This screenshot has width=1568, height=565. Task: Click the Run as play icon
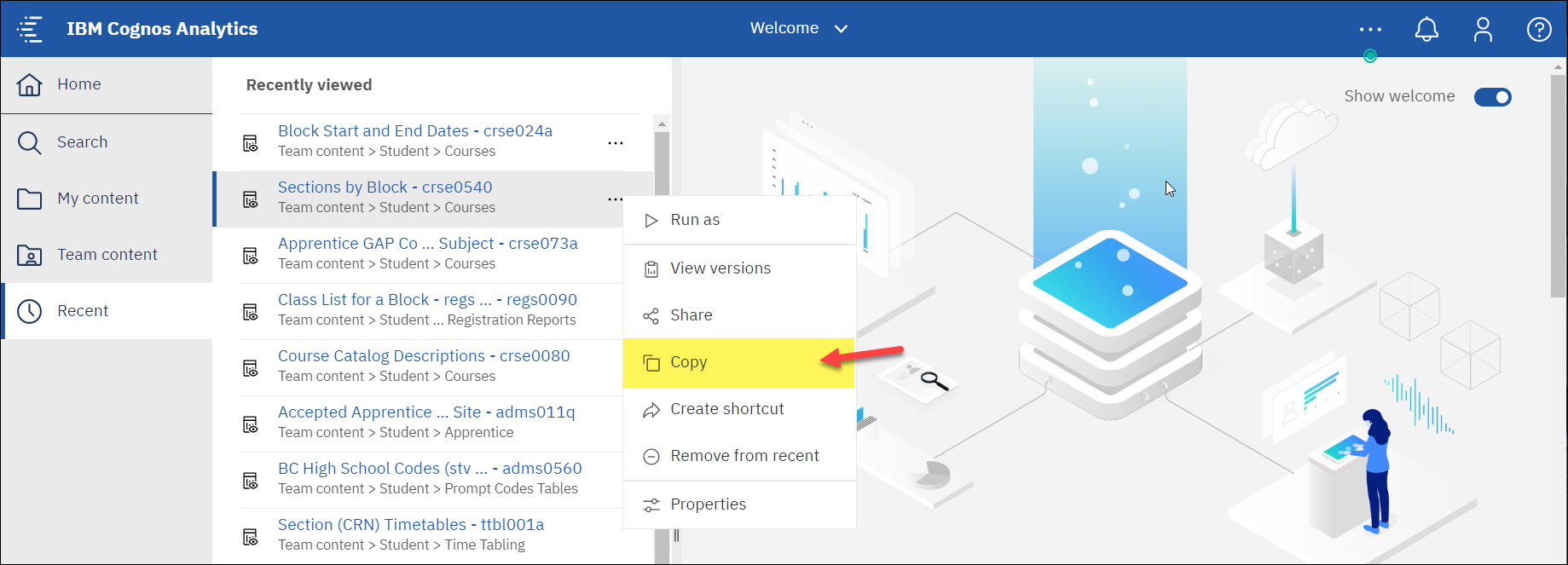click(651, 221)
